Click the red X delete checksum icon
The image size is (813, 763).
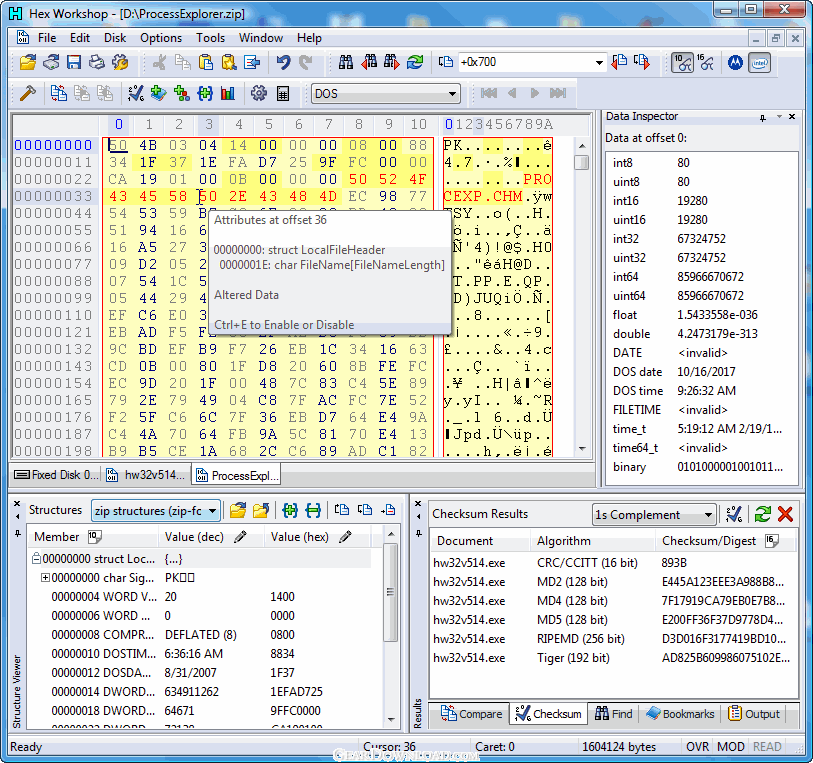[x=785, y=514]
